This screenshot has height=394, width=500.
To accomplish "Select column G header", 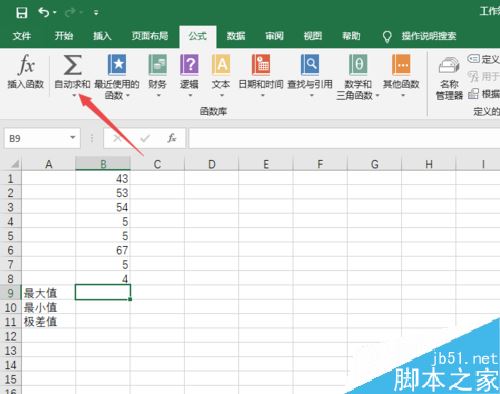I will click(x=375, y=164).
